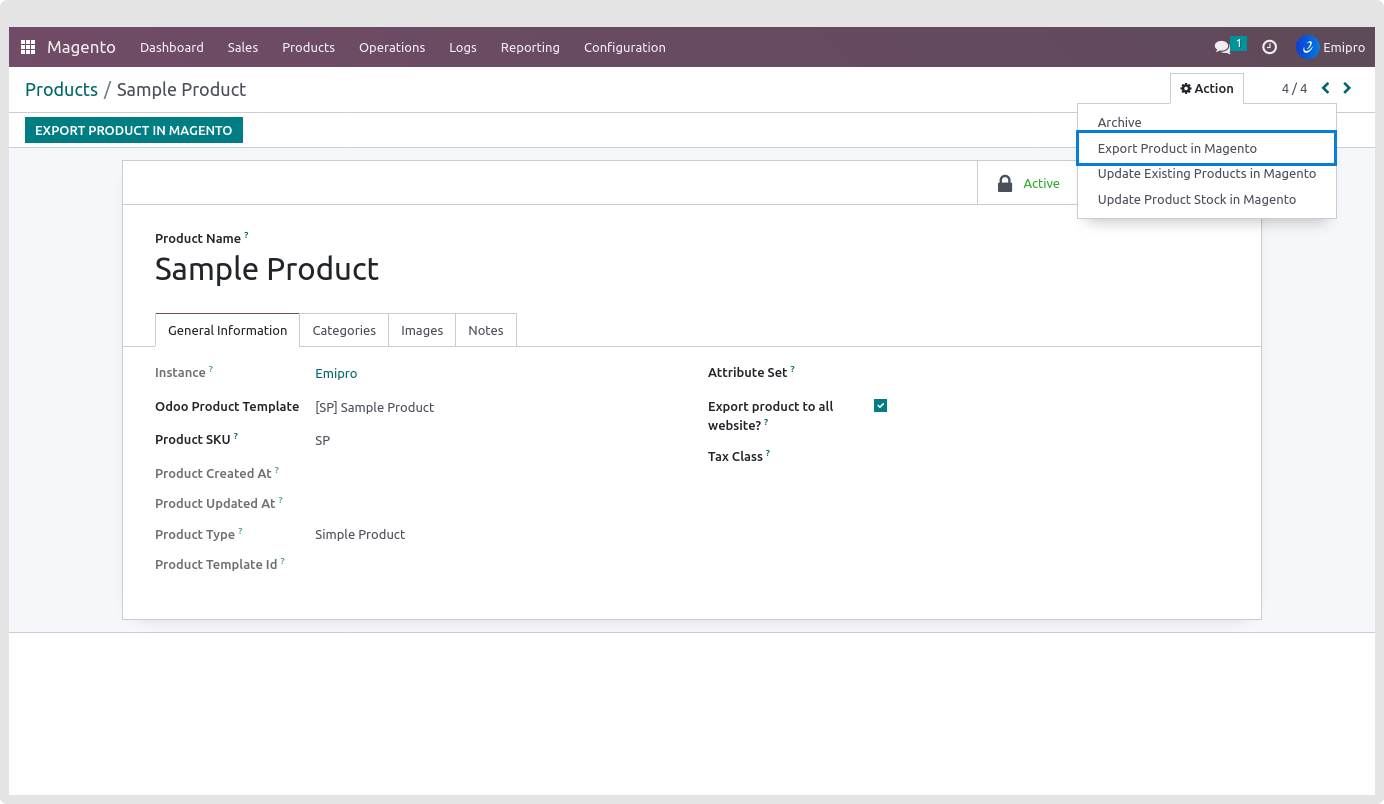This screenshot has height=804, width=1384.
Task: Click the Products breadcrumb link
Action: (x=61, y=90)
